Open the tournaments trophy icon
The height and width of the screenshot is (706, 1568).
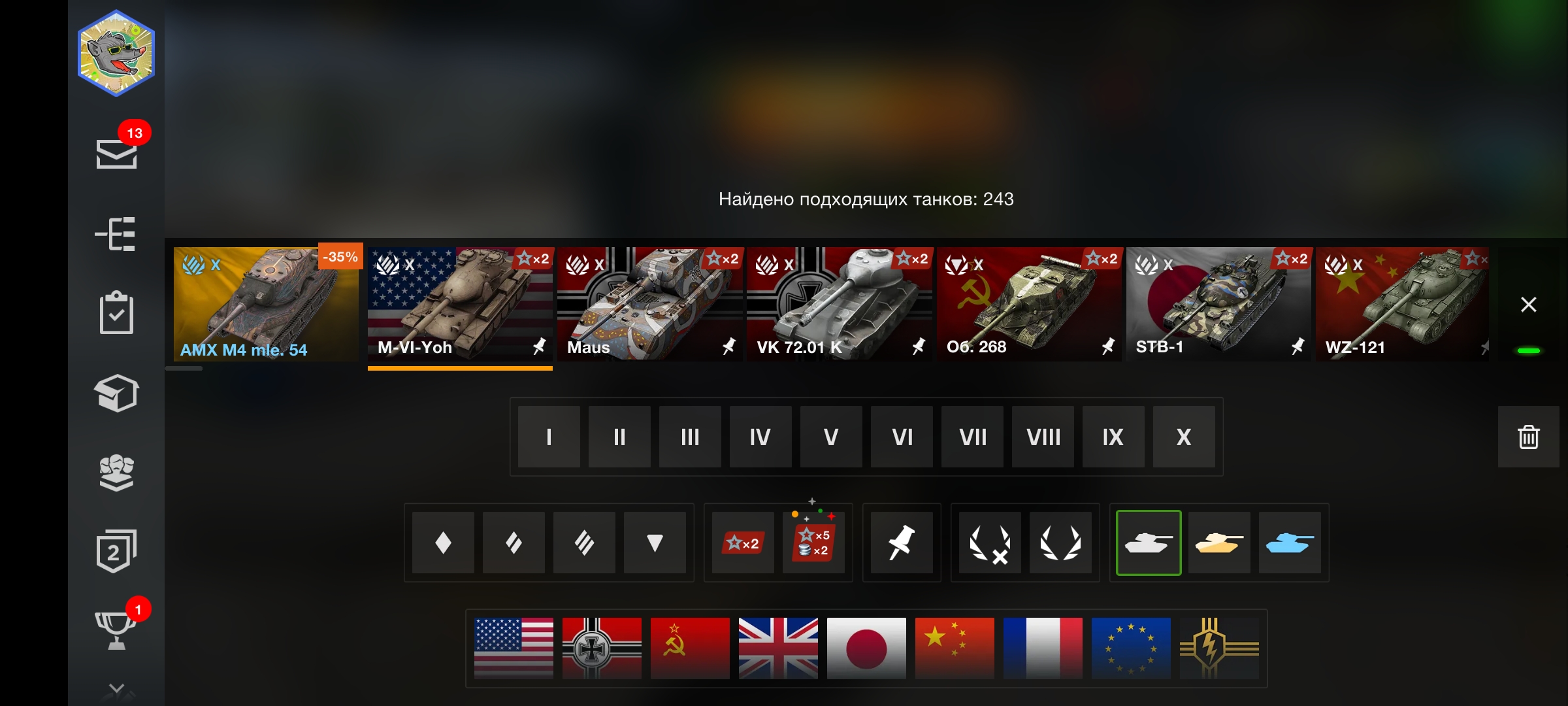pos(116,630)
